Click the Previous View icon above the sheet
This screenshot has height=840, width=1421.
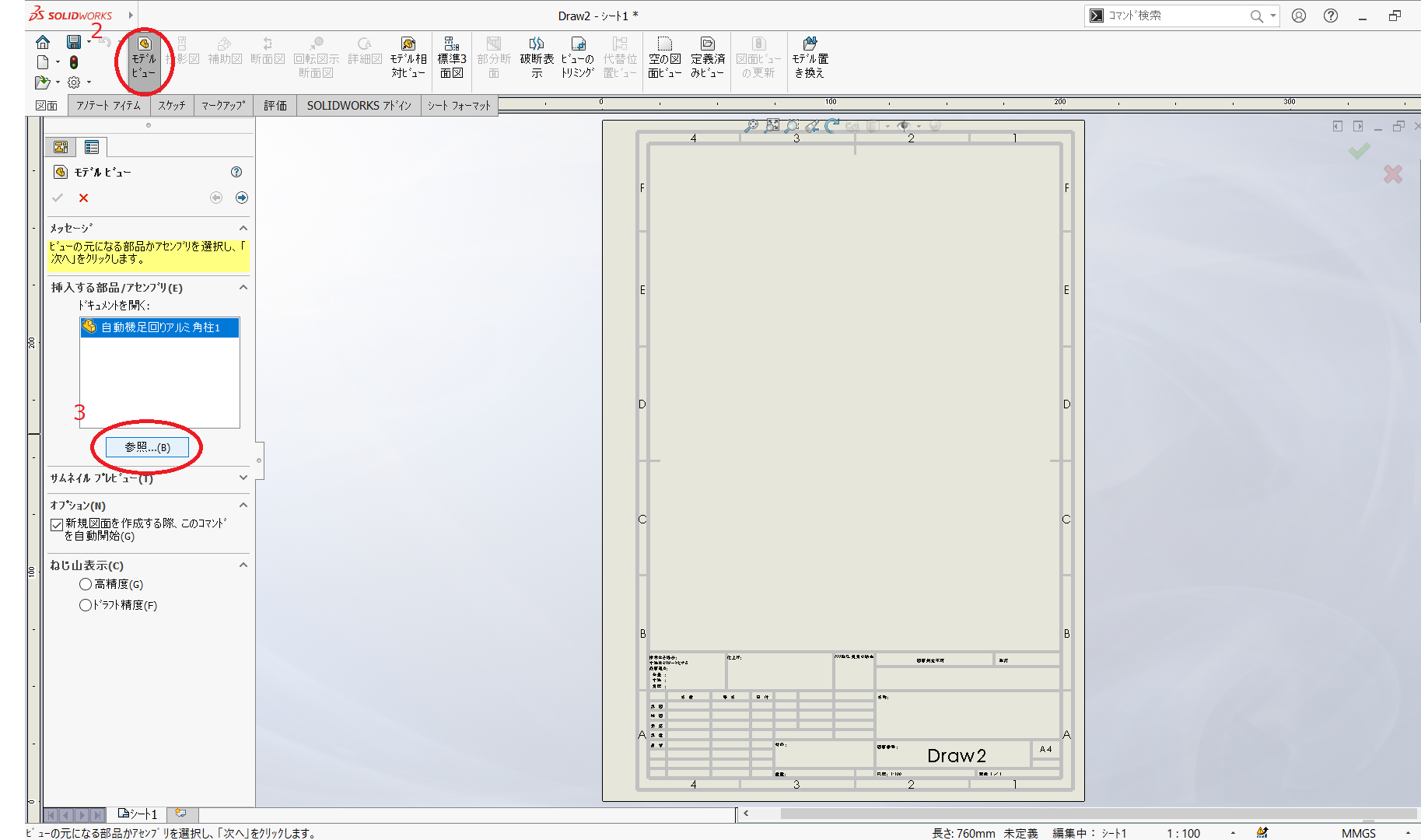[x=812, y=125]
